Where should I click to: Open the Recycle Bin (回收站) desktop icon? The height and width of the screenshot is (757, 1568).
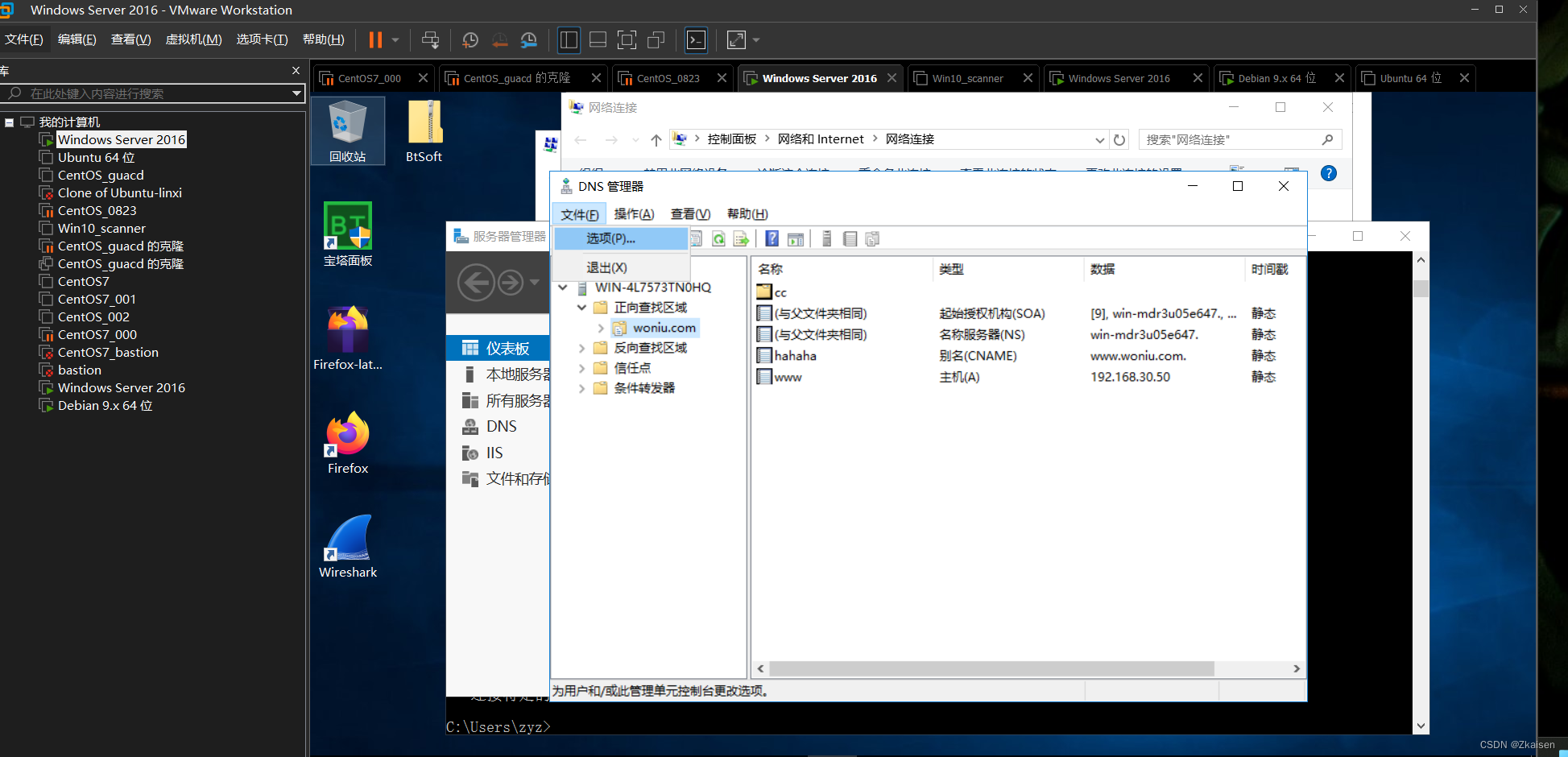point(348,131)
